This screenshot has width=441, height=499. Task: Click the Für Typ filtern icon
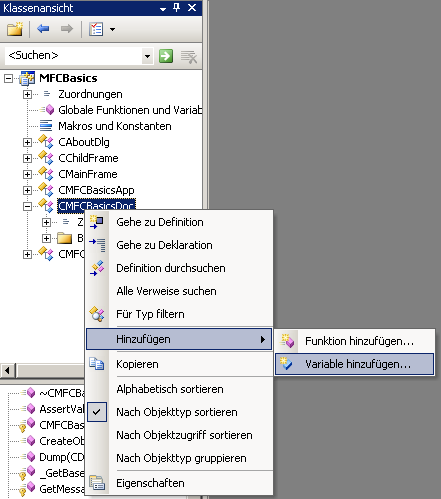point(97,314)
